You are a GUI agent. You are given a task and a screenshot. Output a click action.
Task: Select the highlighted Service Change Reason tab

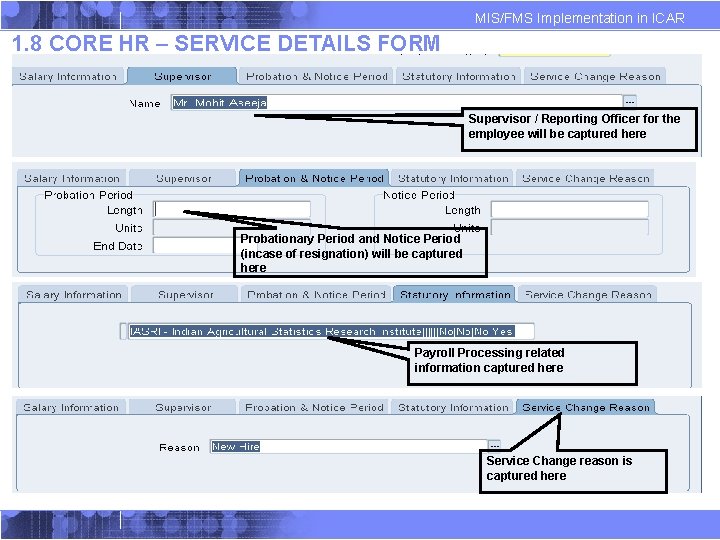[x=585, y=407]
